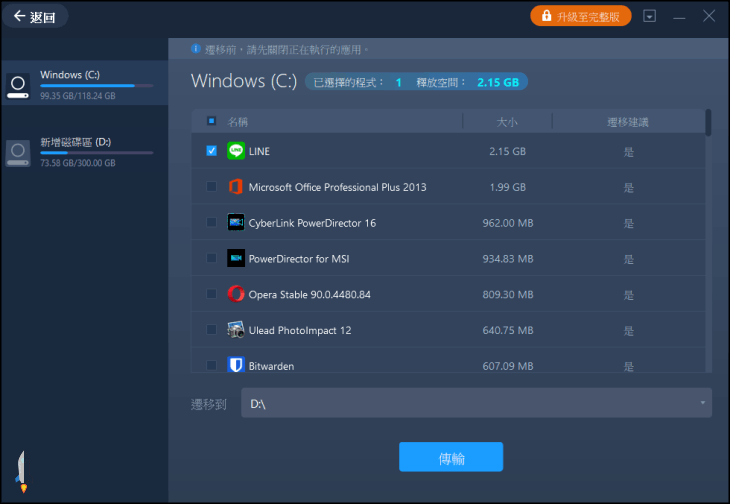Click the Microsoft Office icon

pos(236,187)
